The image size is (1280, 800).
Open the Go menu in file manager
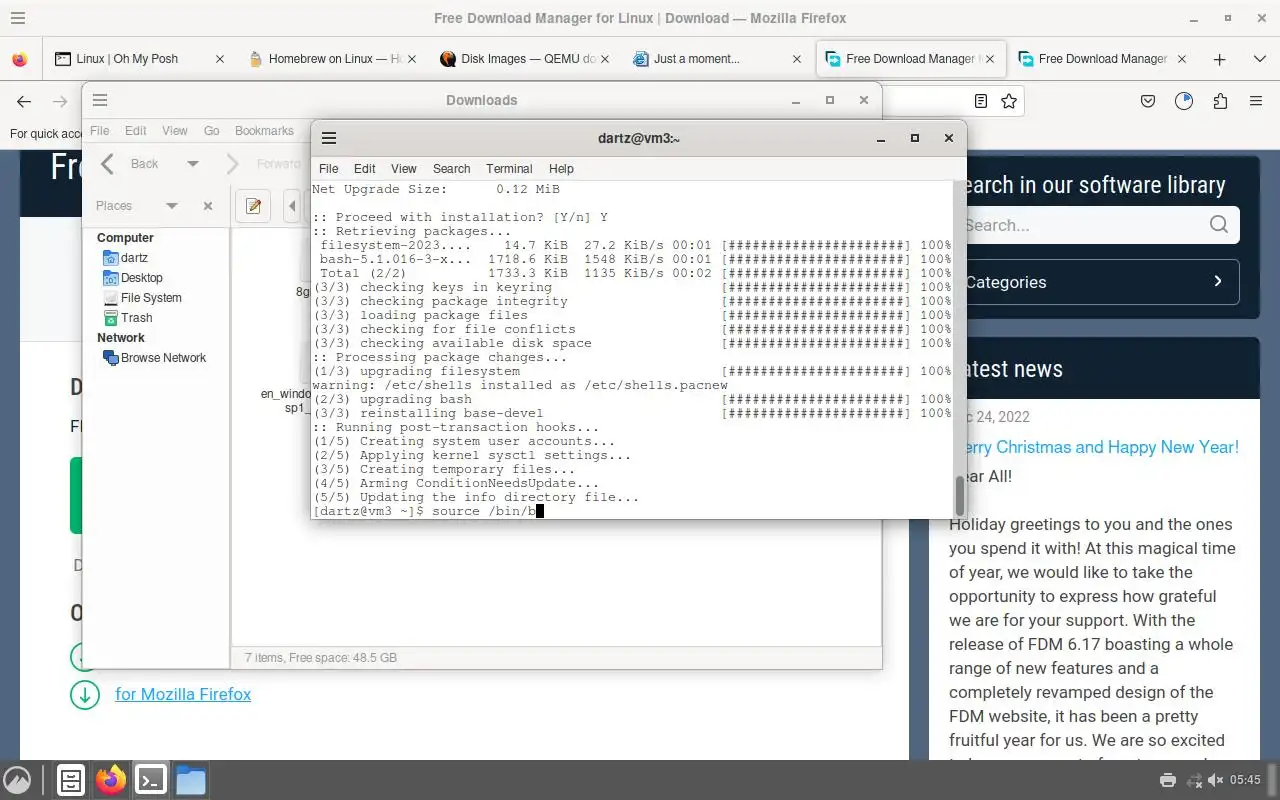(x=212, y=131)
